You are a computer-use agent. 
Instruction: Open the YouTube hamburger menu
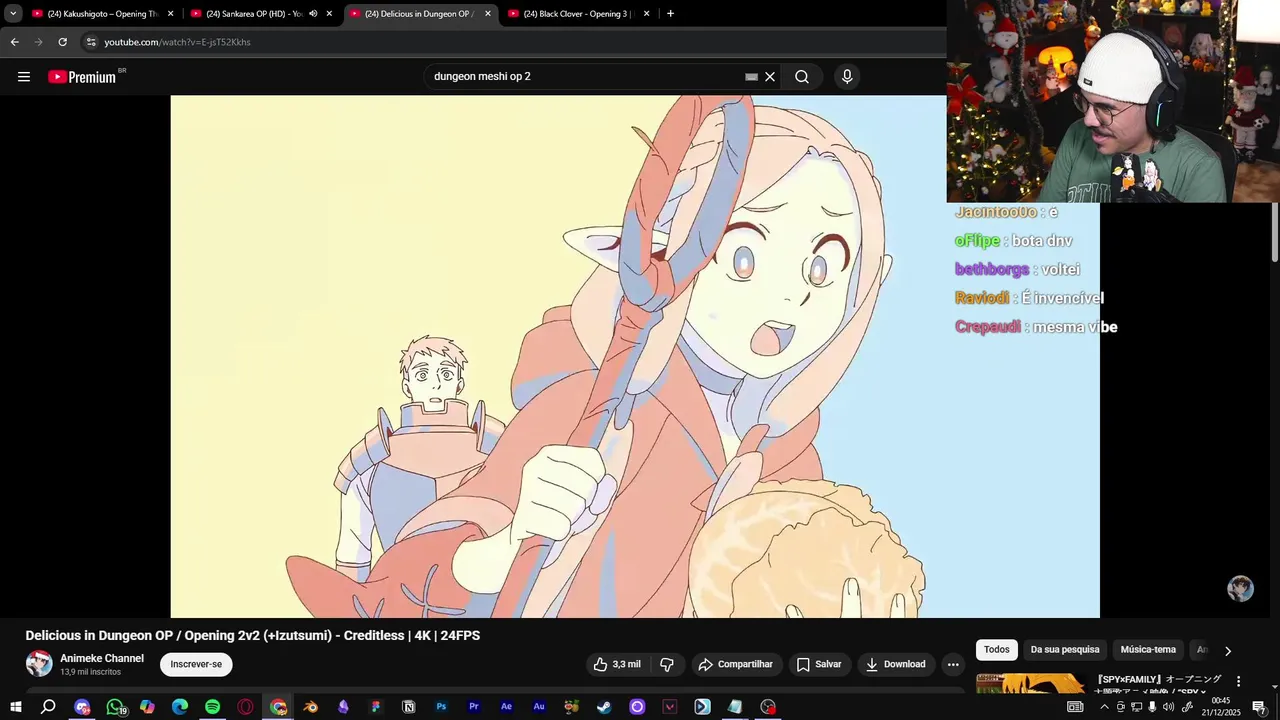point(24,77)
